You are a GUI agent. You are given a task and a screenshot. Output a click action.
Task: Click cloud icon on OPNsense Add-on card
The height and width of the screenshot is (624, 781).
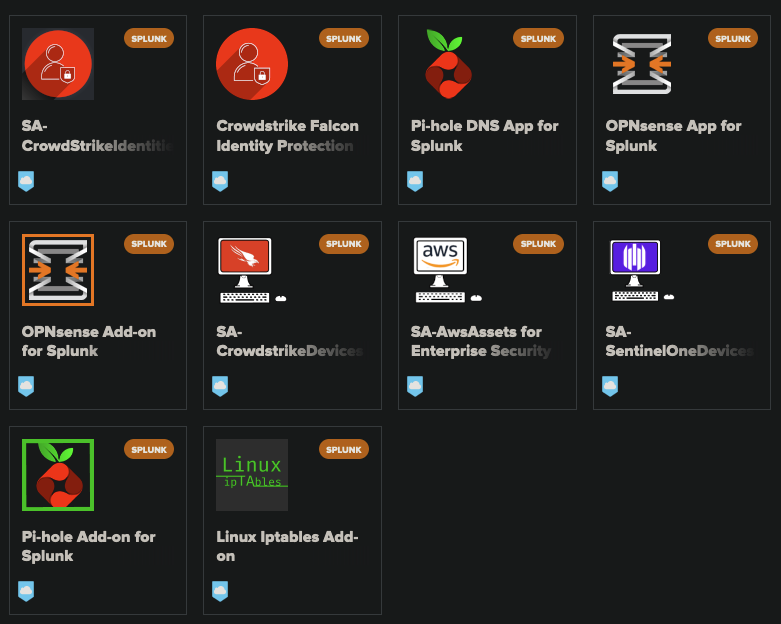pos(26,386)
